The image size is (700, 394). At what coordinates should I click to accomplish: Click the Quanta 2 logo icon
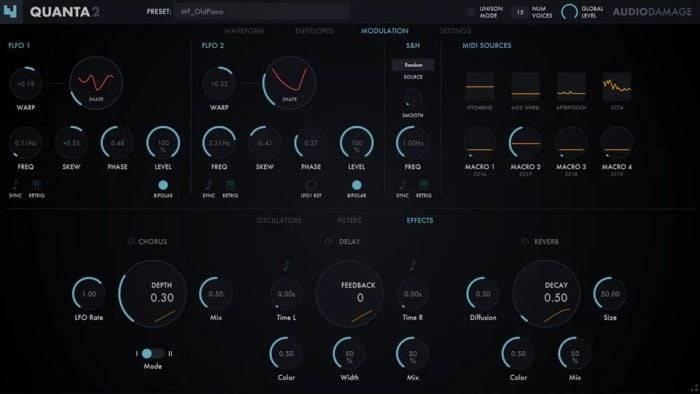click(10, 11)
